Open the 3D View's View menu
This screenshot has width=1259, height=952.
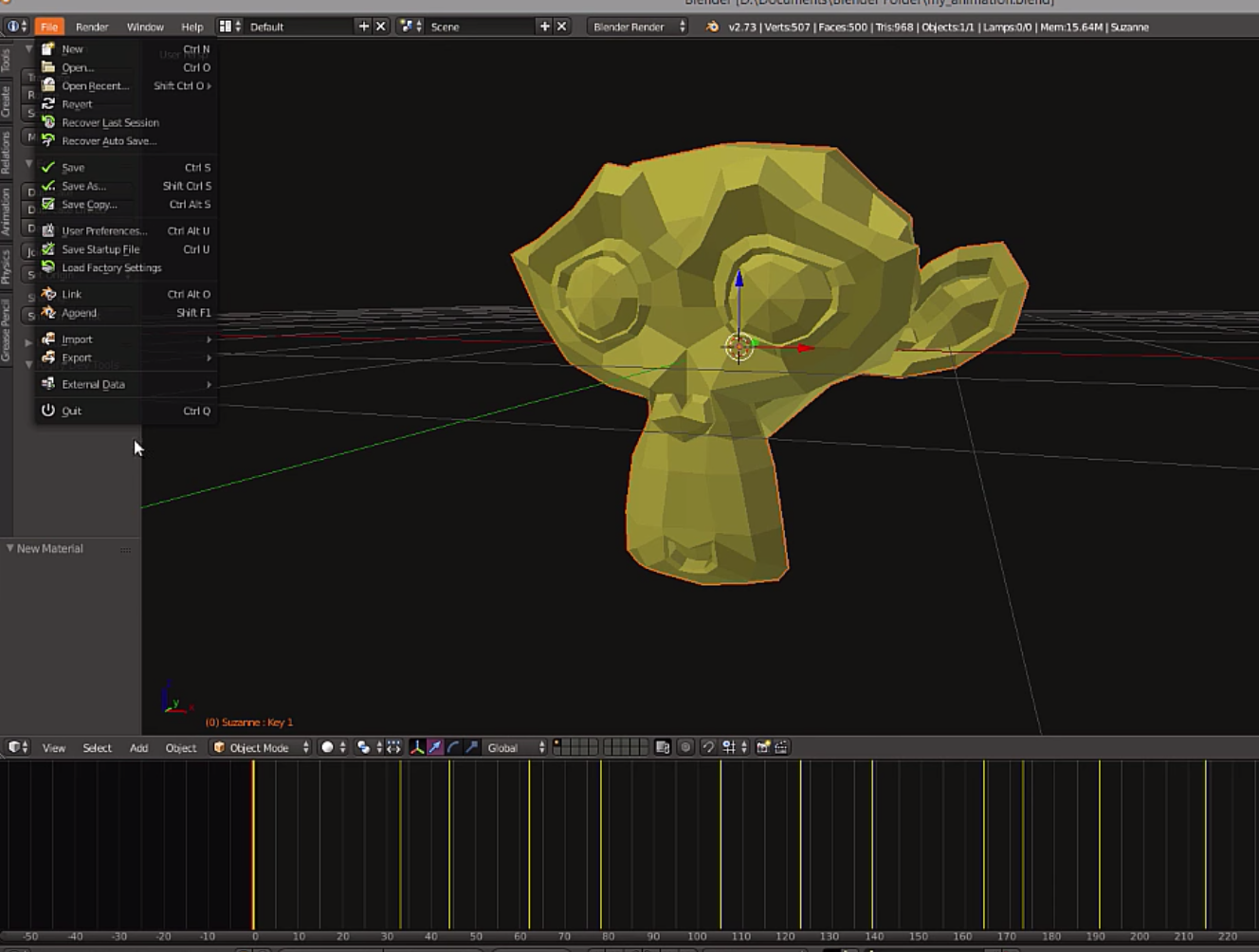click(54, 747)
